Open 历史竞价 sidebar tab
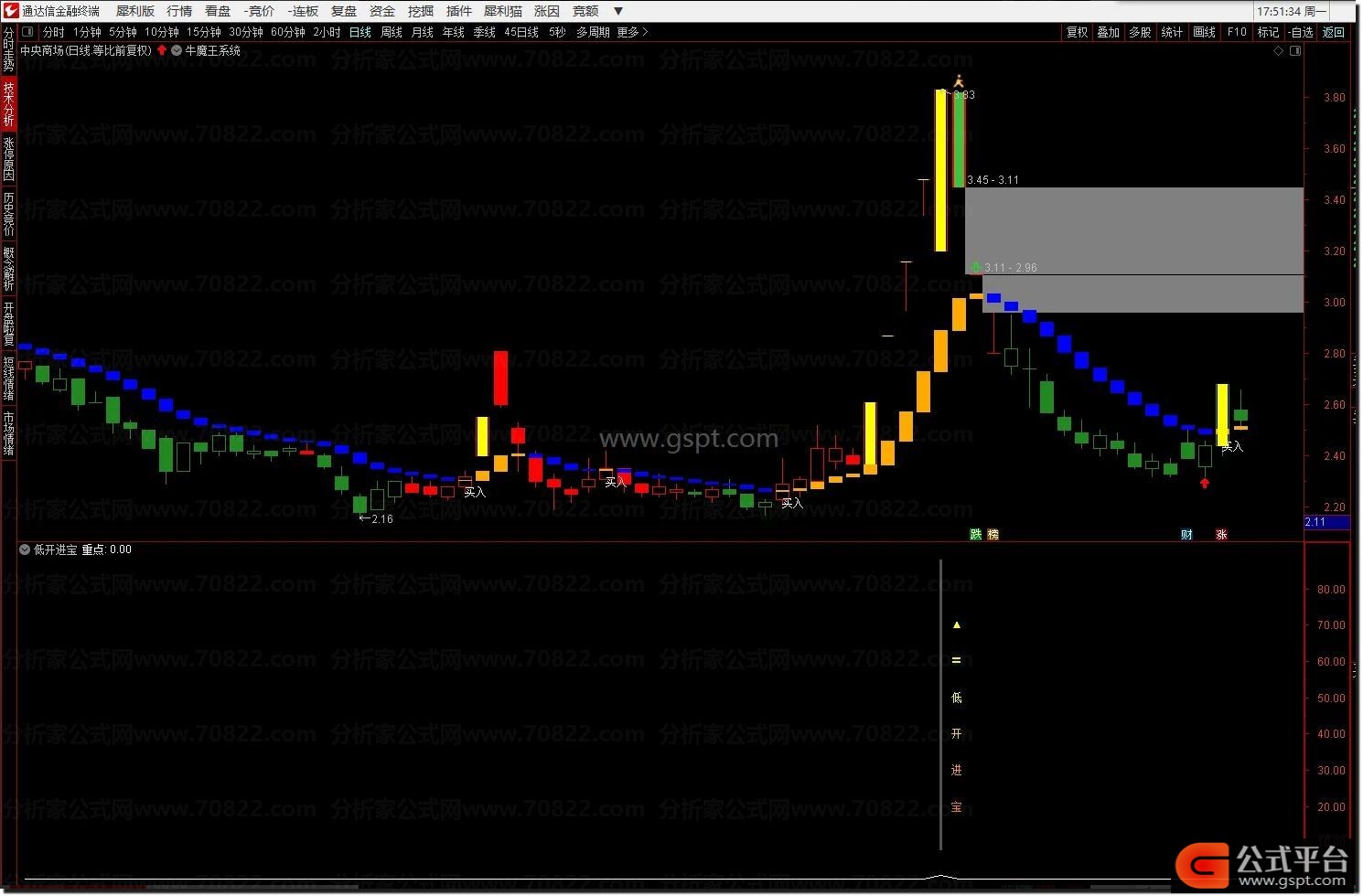Viewport: 1363px width, 896px height. coord(8,213)
